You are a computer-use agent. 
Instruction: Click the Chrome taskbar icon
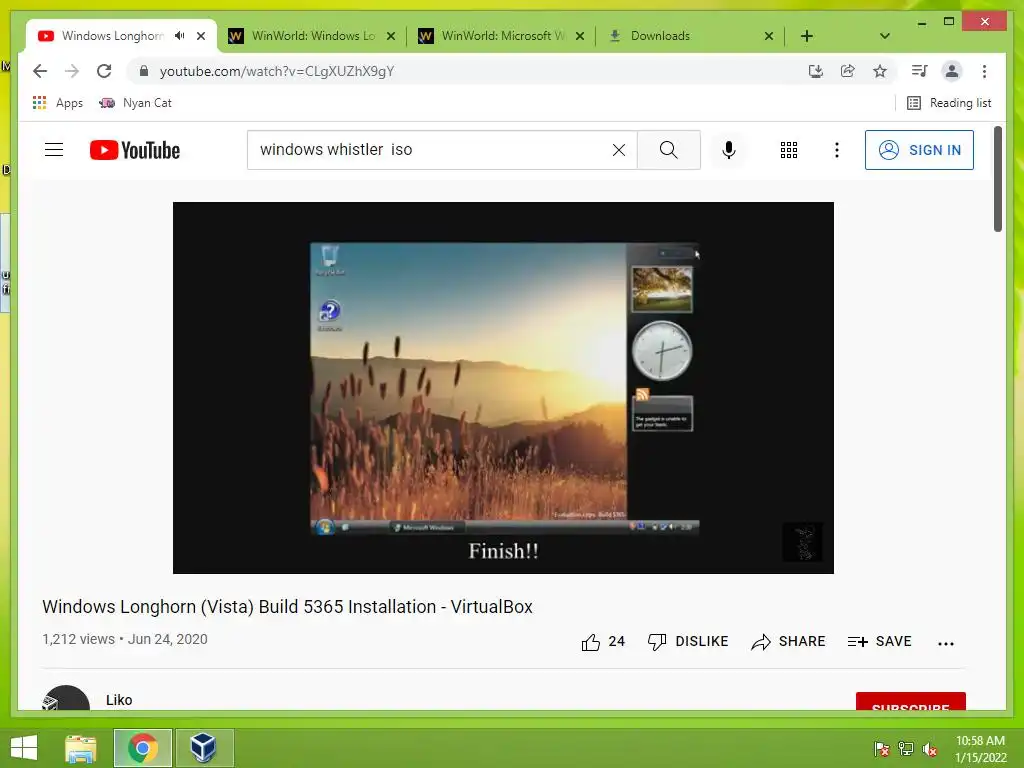click(143, 748)
